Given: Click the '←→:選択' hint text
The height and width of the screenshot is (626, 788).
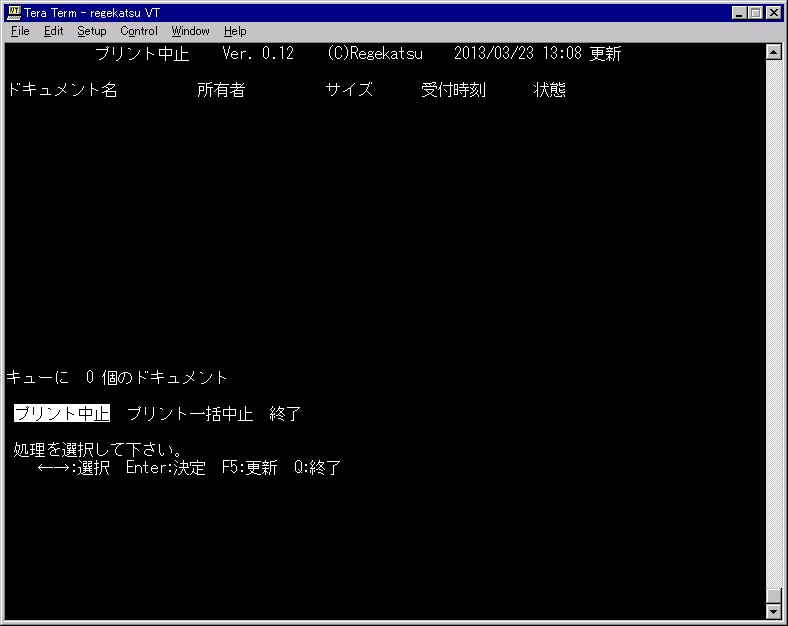Looking at the screenshot, I should click(x=73, y=468).
